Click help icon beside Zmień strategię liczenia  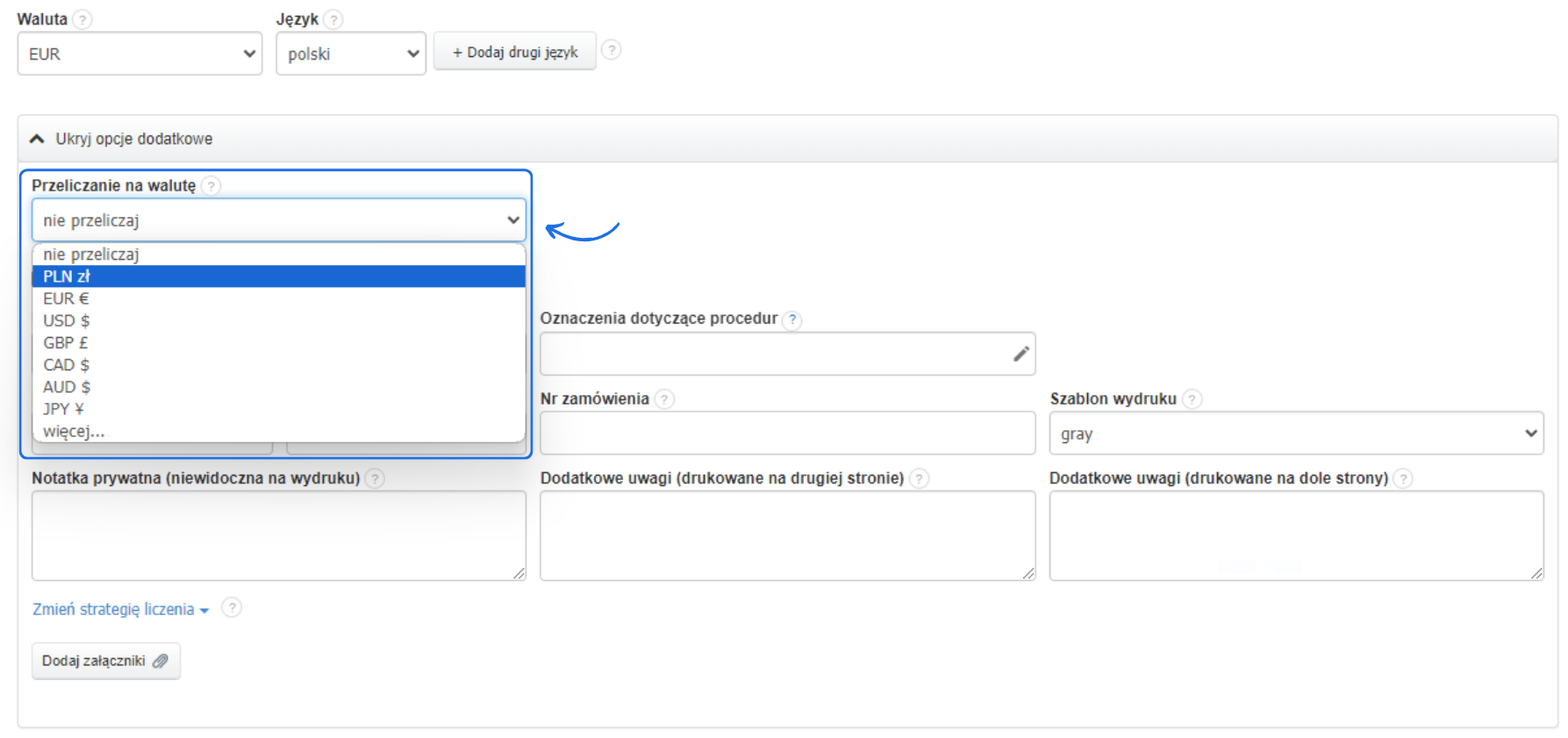pos(232,607)
